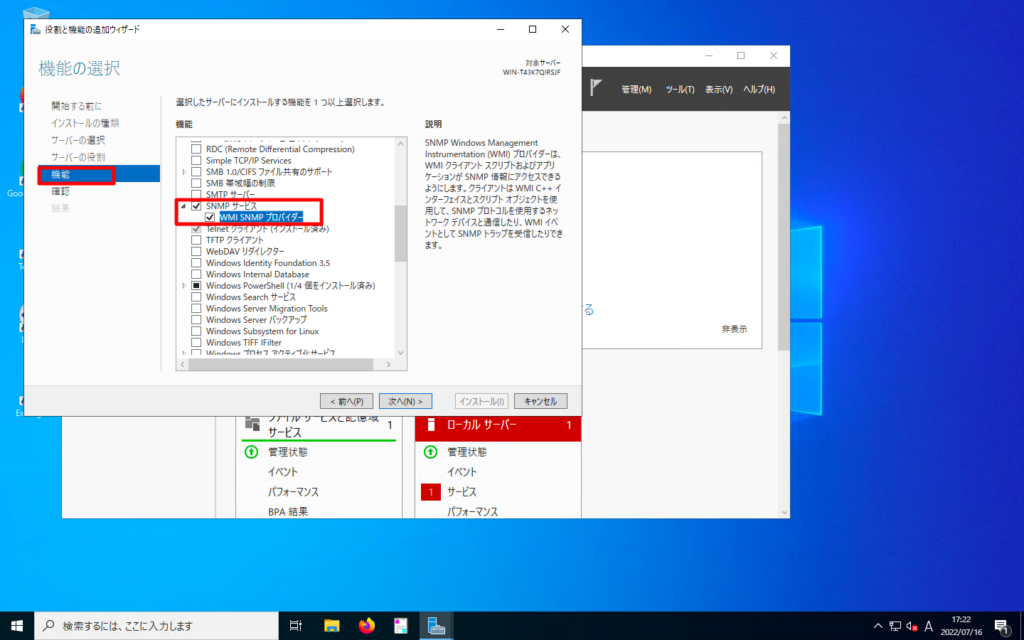
Task: Open the taskbar clock and date
Action: click(x=961, y=626)
